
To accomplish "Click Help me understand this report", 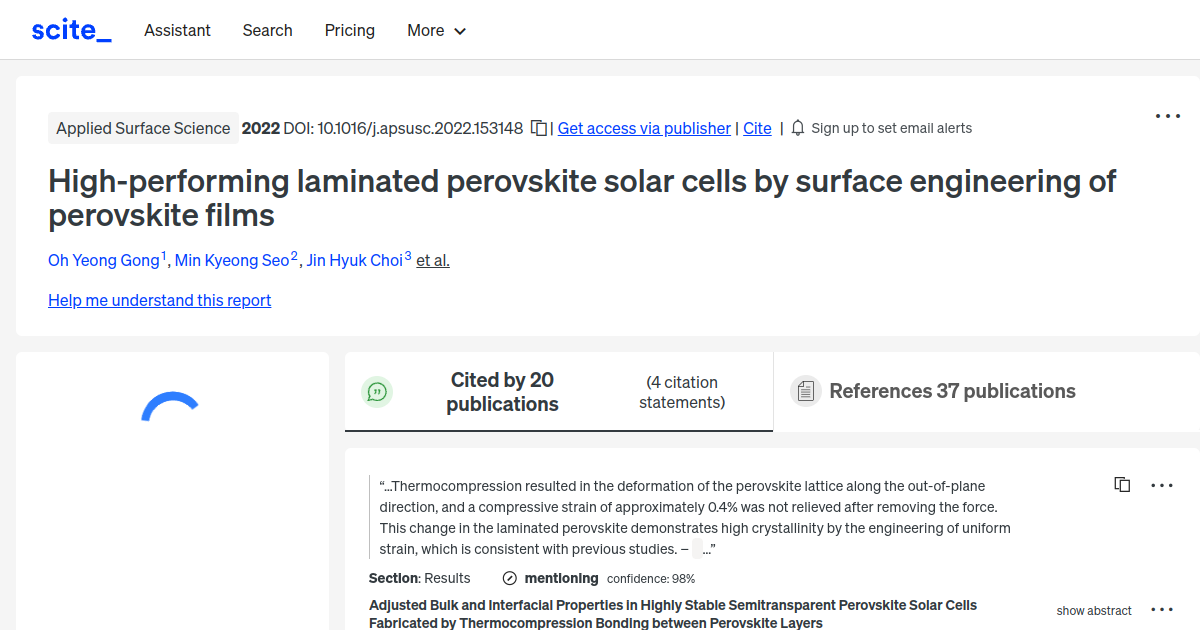I will click(159, 300).
